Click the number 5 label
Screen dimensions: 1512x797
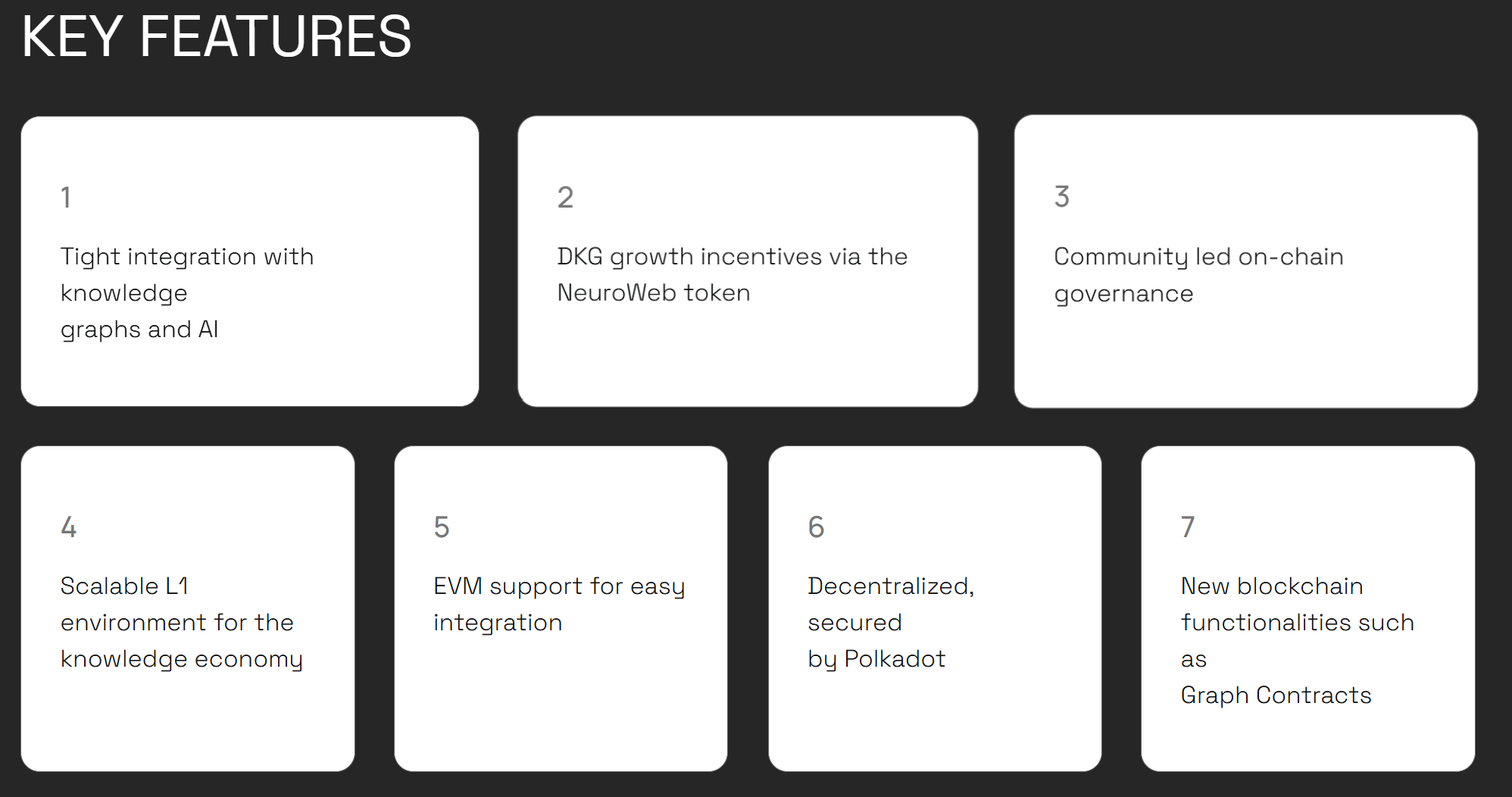442,527
